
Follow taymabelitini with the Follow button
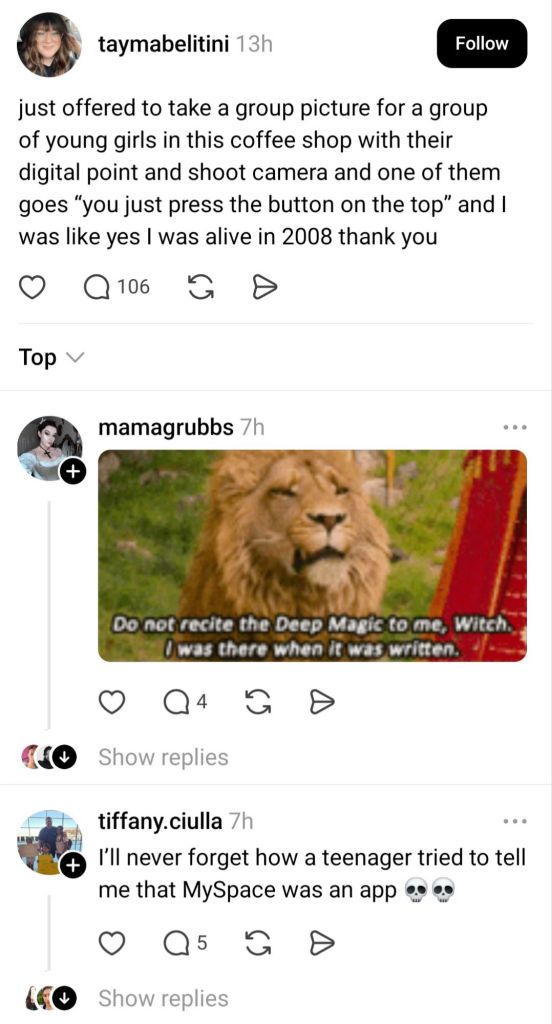pos(482,43)
